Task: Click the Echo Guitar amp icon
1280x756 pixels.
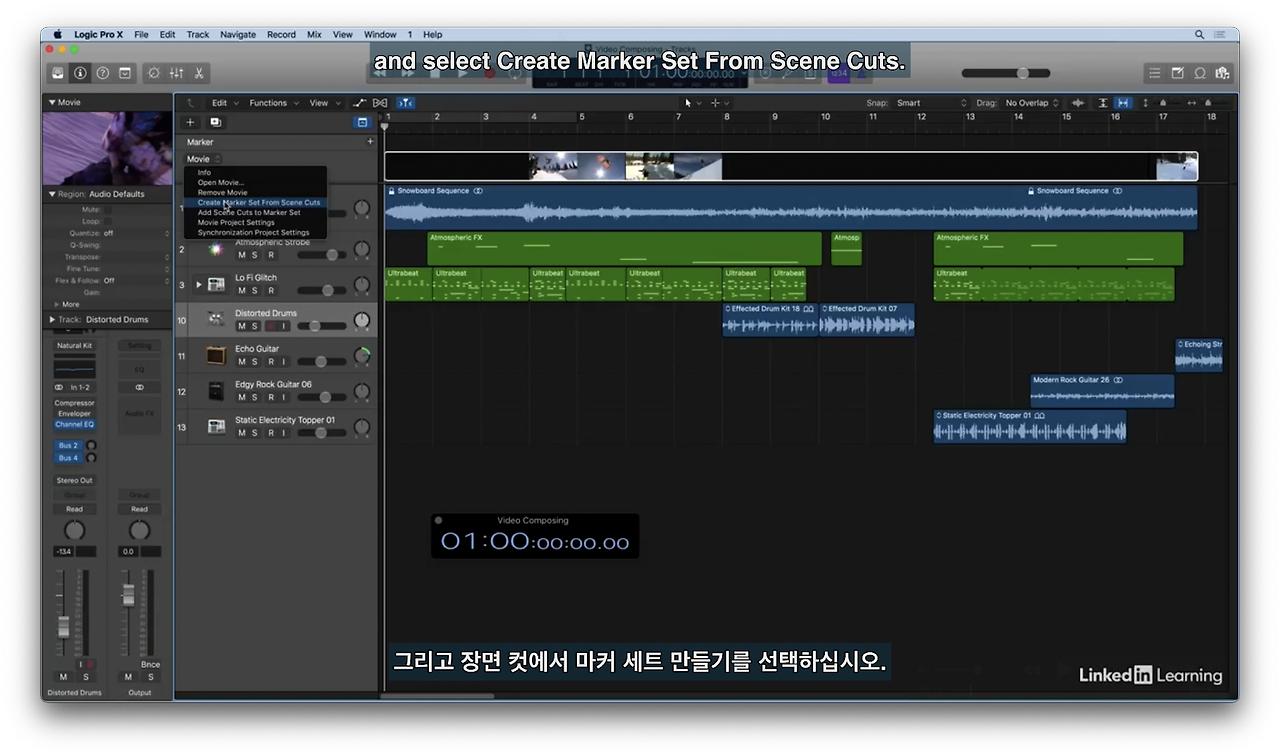Action: (x=216, y=355)
